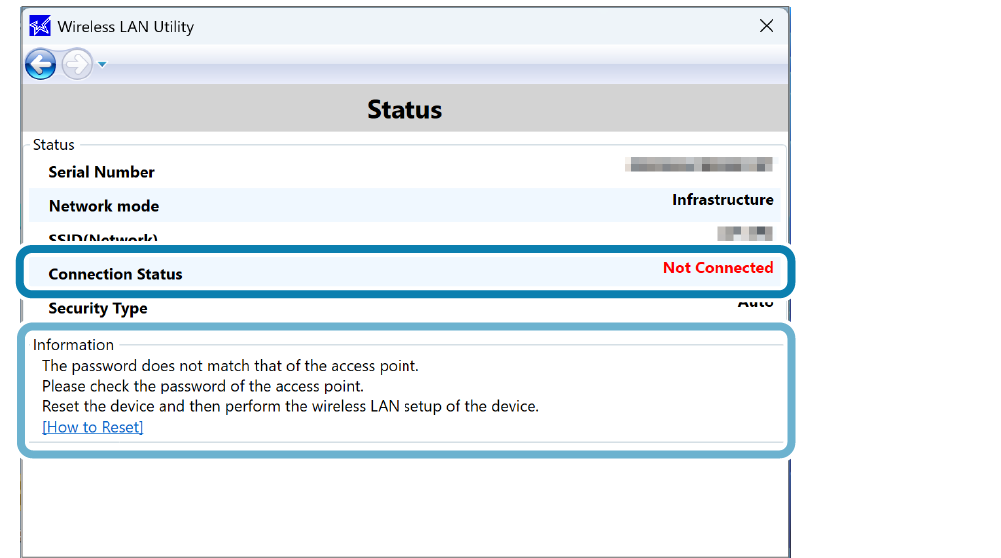Screen dimensions: 1001x558
Task: Click the password does not match message
Action: click(230, 366)
